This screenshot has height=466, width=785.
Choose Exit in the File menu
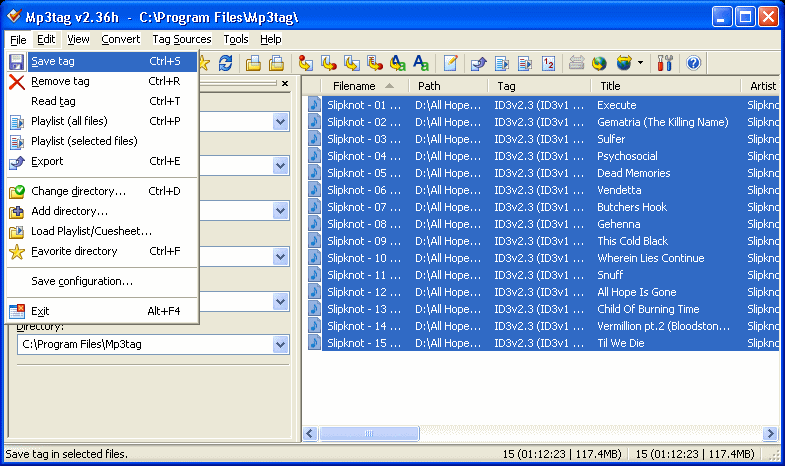(103, 311)
